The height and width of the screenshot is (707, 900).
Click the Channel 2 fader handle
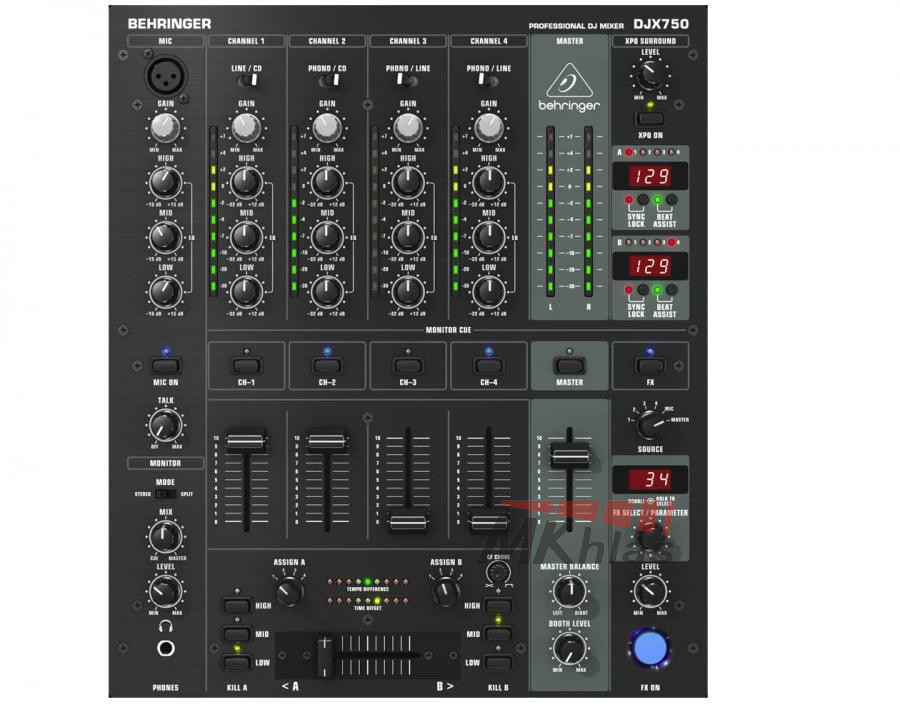[327, 441]
